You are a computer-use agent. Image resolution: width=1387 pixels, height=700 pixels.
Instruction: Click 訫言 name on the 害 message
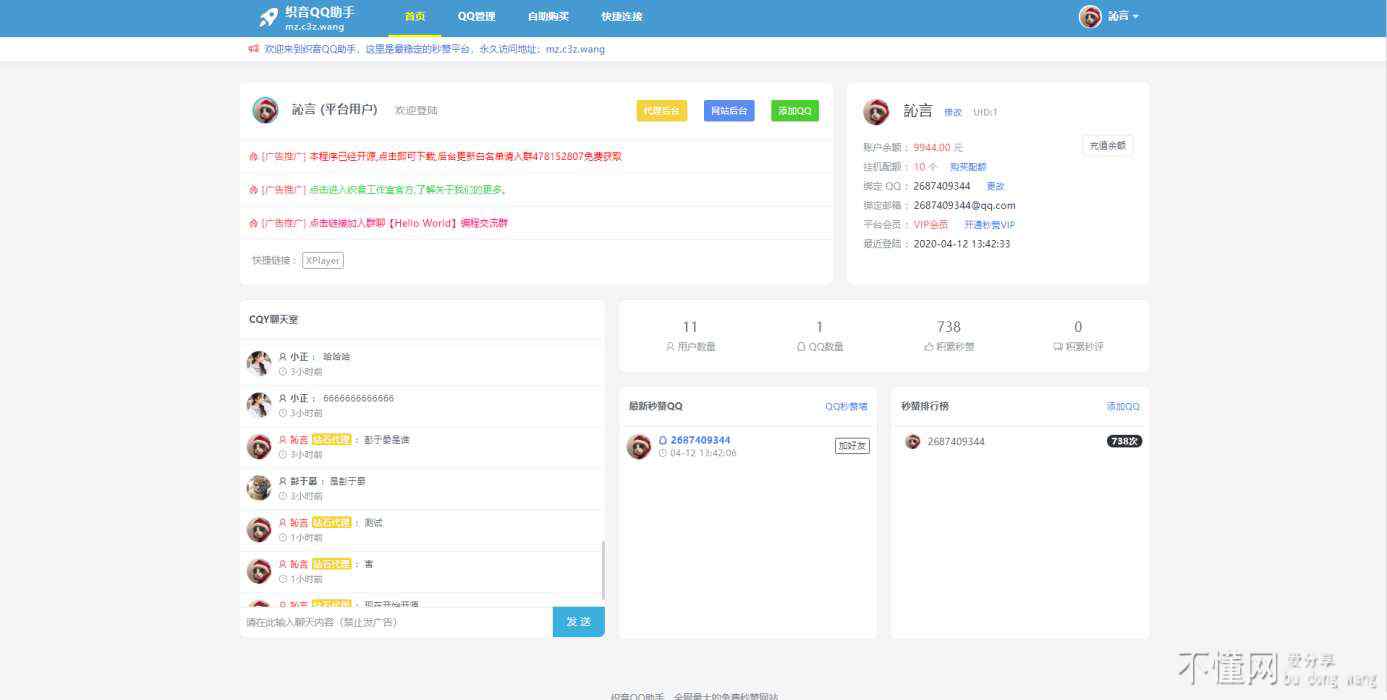(x=299, y=564)
